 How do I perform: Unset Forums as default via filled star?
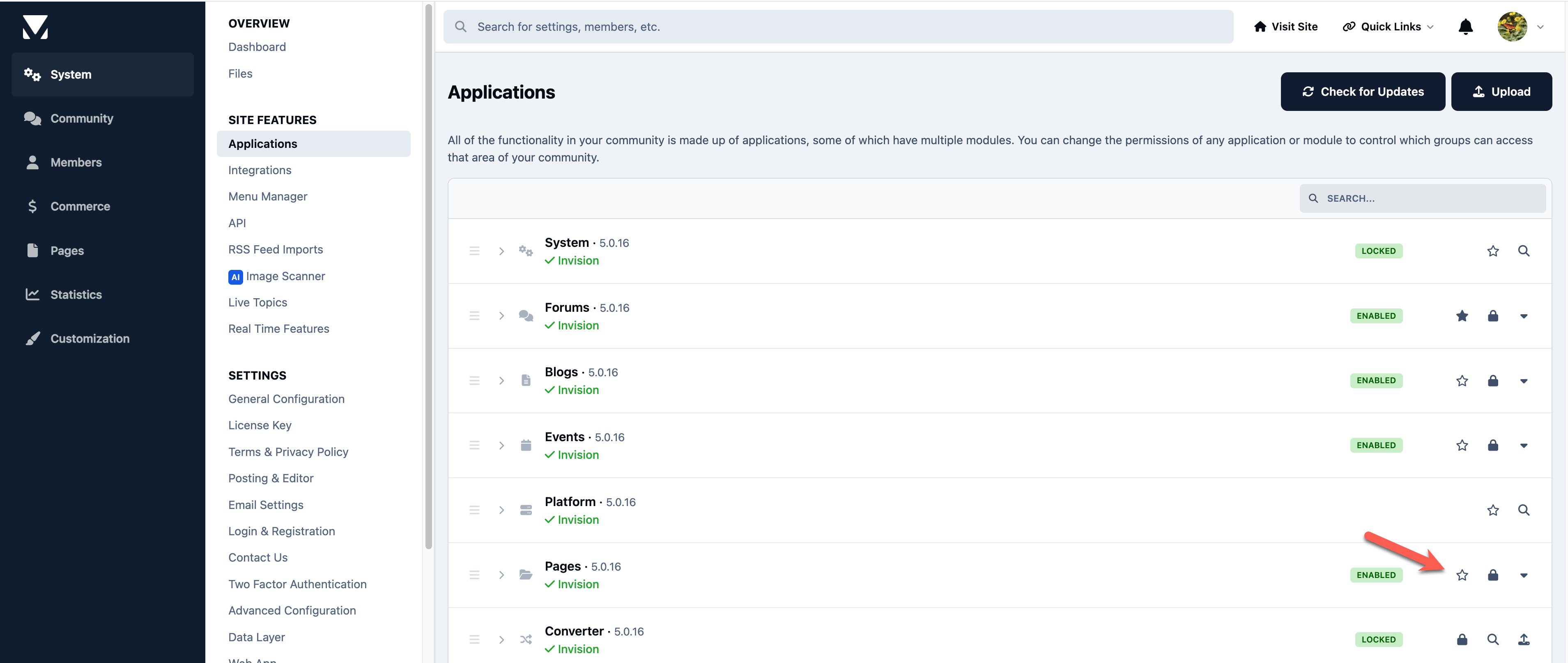[x=1462, y=315]
